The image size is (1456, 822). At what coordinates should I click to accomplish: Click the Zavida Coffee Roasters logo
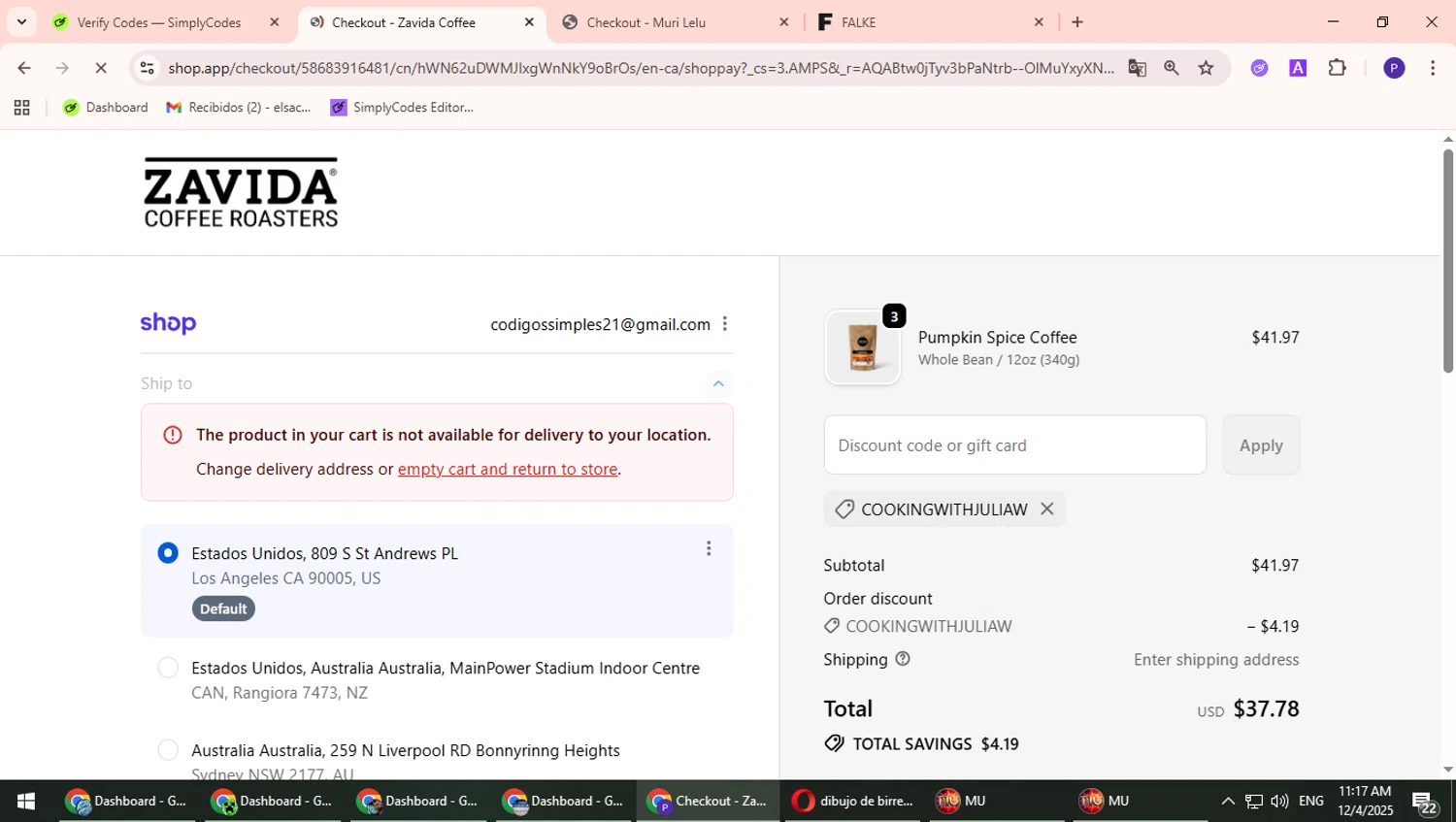click(x=241, y=192)
